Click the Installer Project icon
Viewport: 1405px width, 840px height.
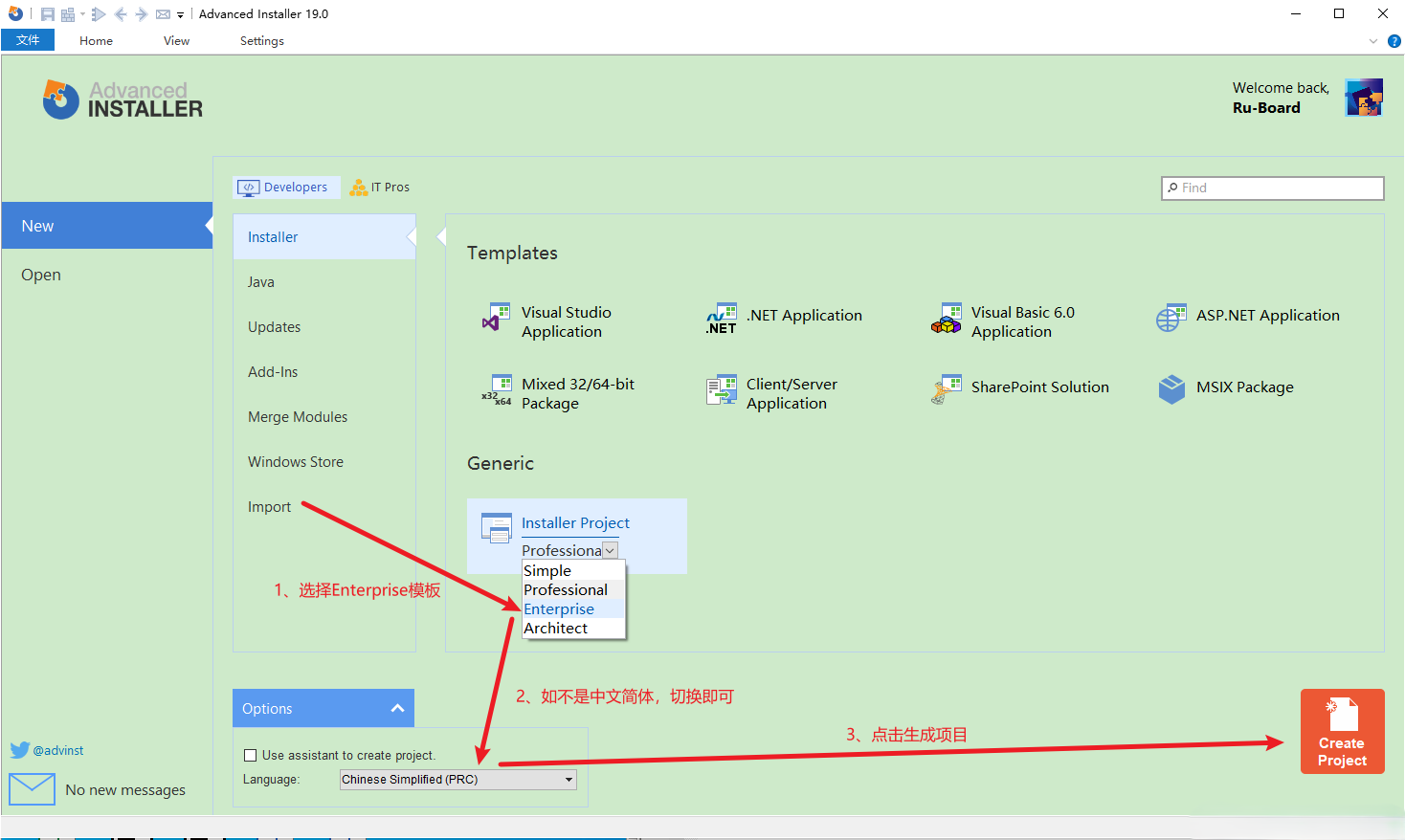coord(497,528)
